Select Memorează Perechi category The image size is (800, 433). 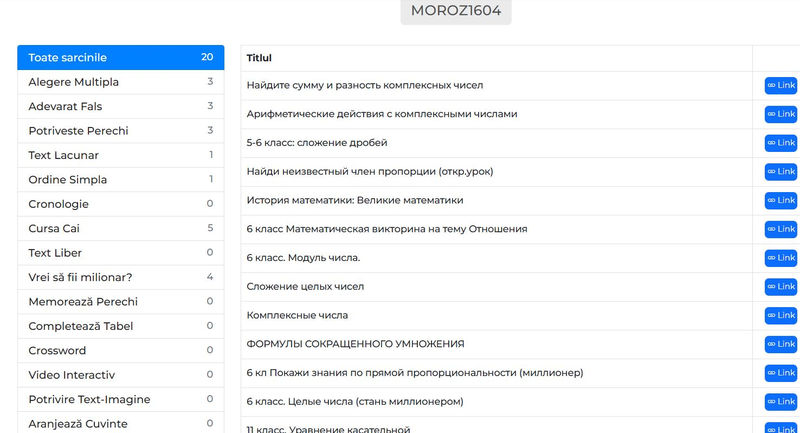[x=120, y=301]
